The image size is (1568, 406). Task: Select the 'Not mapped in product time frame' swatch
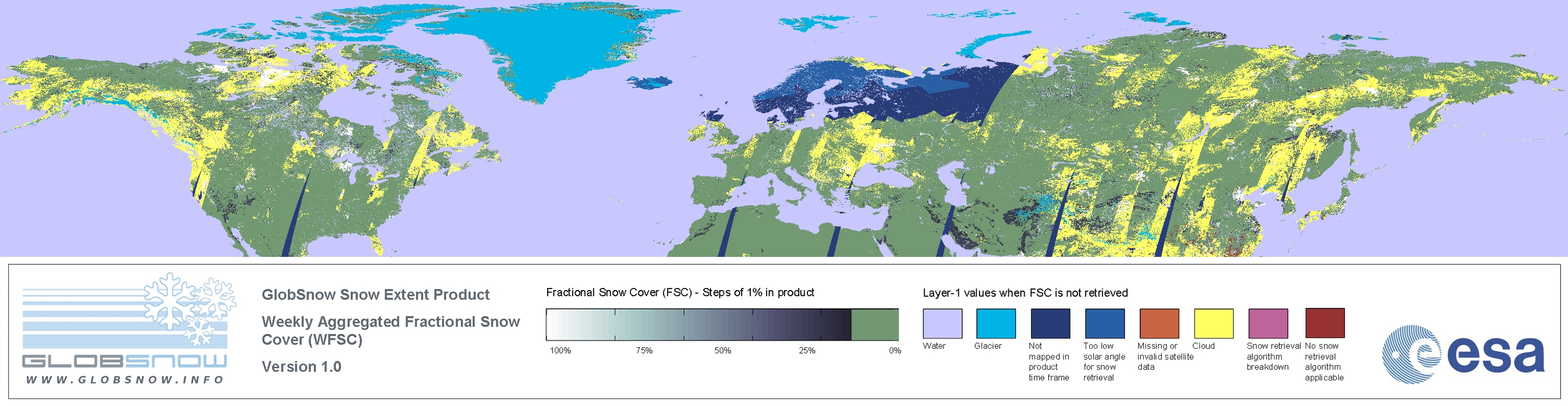pyautogui.click(x=1050, y=323)
